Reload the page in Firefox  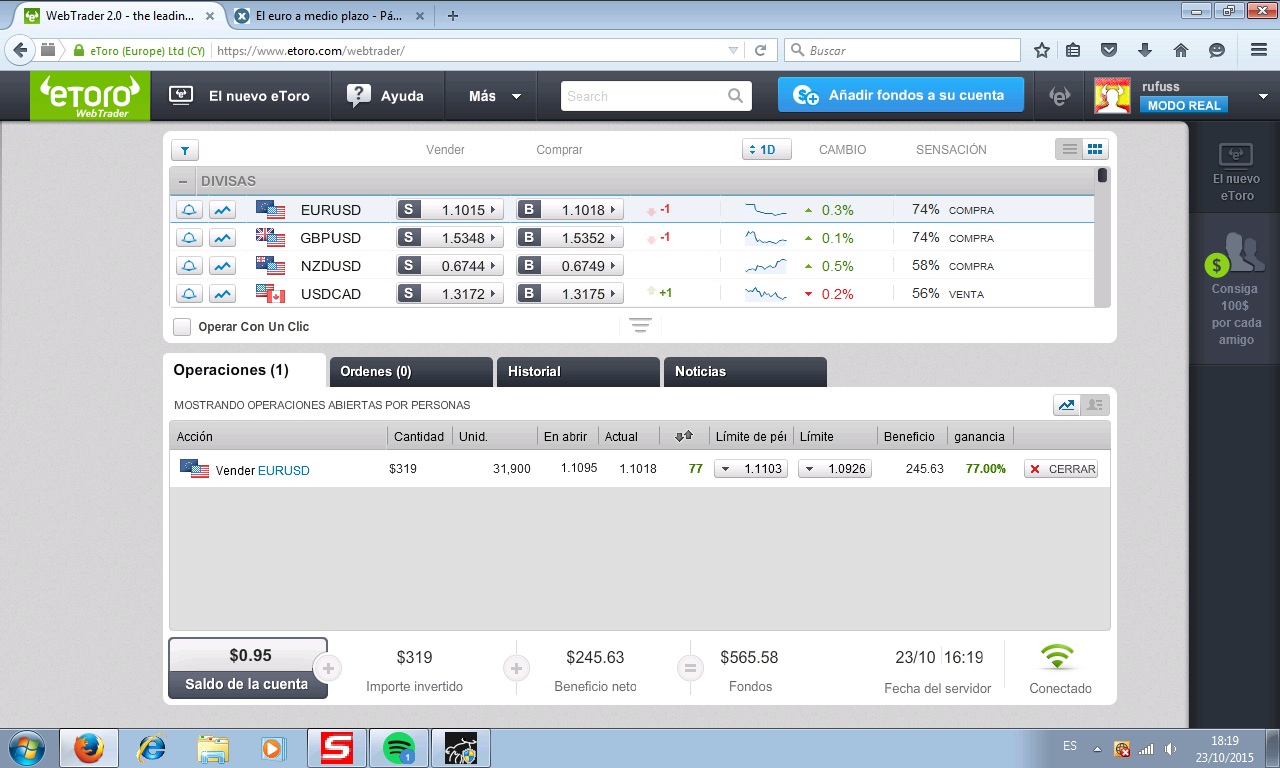(760, 50)
